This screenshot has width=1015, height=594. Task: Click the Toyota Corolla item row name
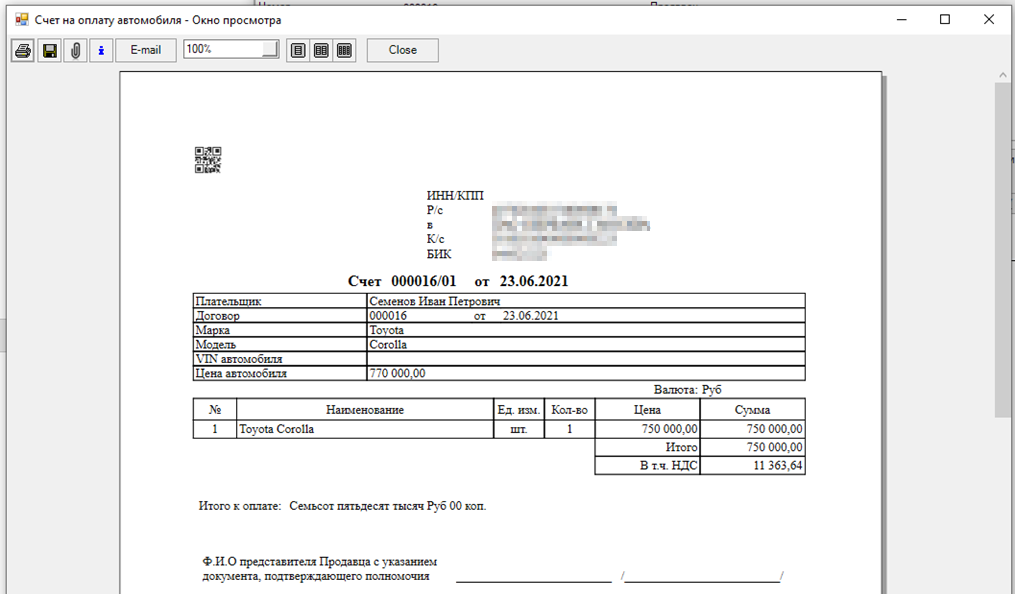coord(276,429)
